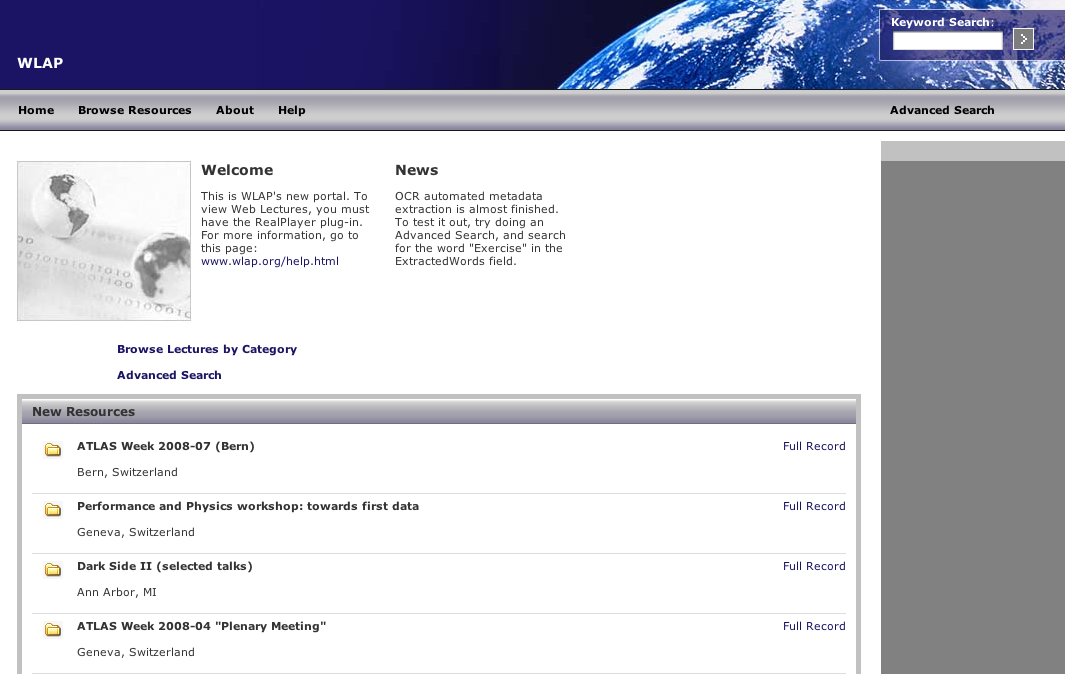
Task: Focus the Keyword Search text field
Action: 947,41
